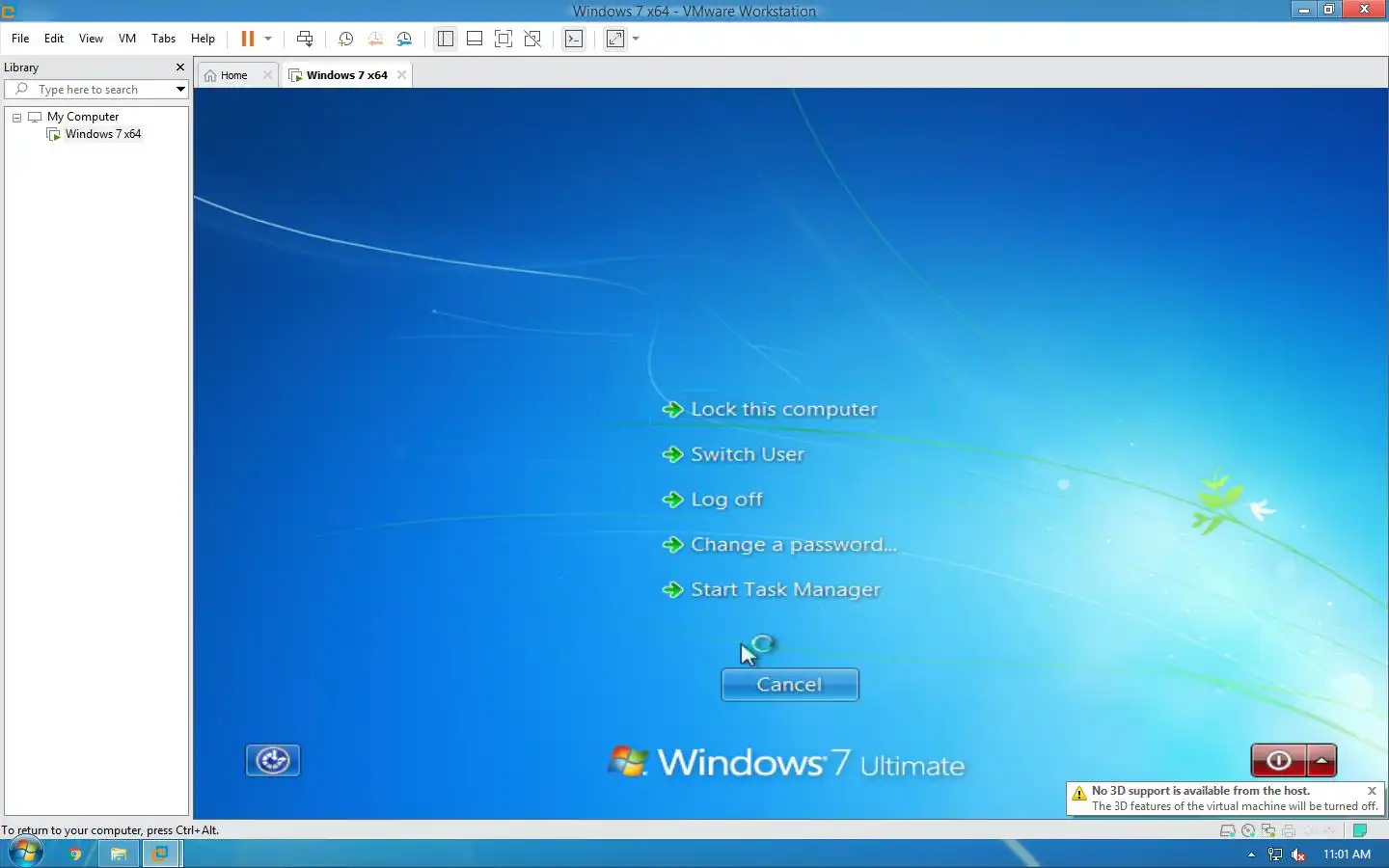Click the 11:01 AM clock
The image size is (1389, 868).
click(1347, 854)
